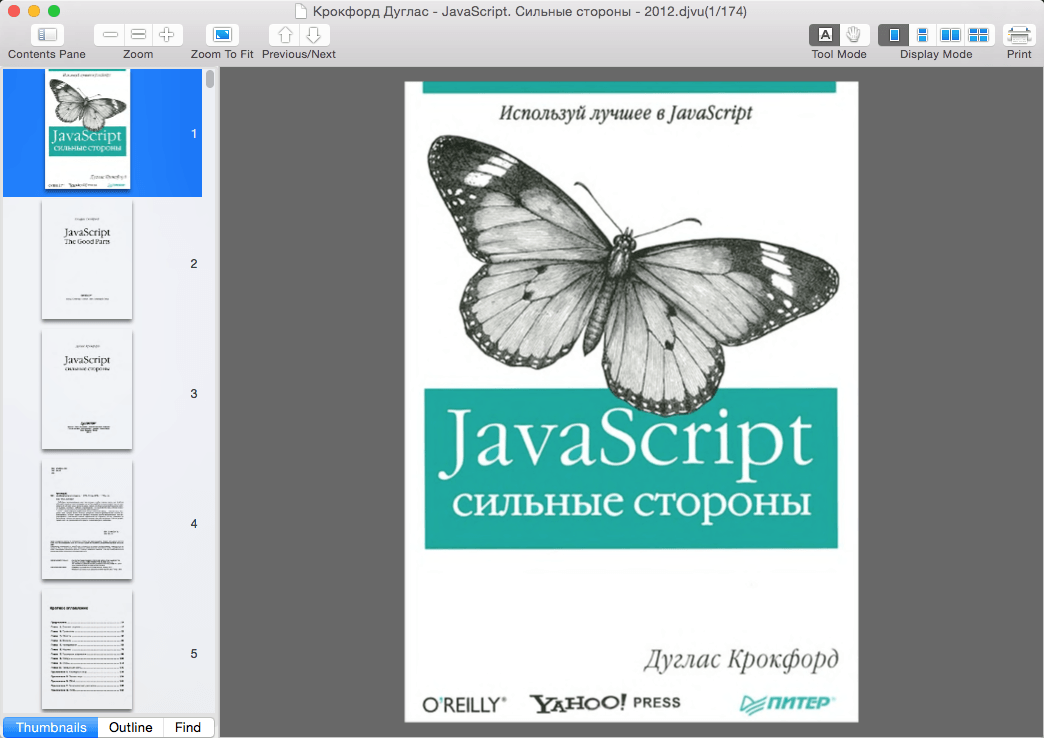
Task: Click the Print toolbar icon
Action: click(x=1019, y=35)
